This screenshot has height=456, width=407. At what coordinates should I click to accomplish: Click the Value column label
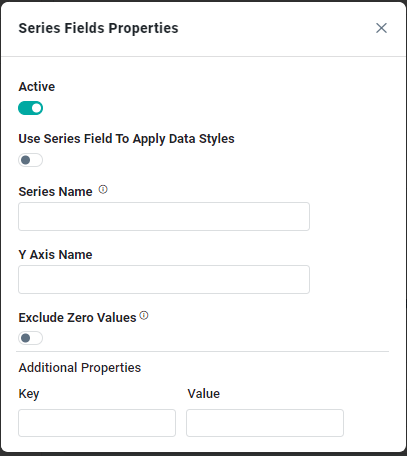tap(204, 394)
